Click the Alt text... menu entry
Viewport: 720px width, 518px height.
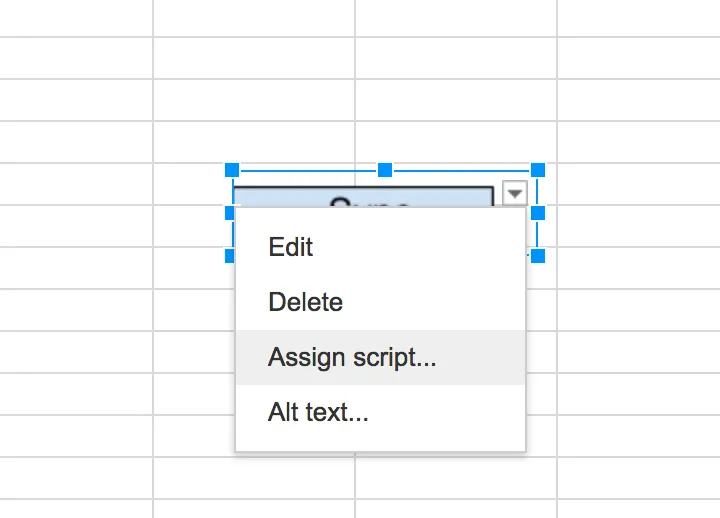click(x=318, y=412)
